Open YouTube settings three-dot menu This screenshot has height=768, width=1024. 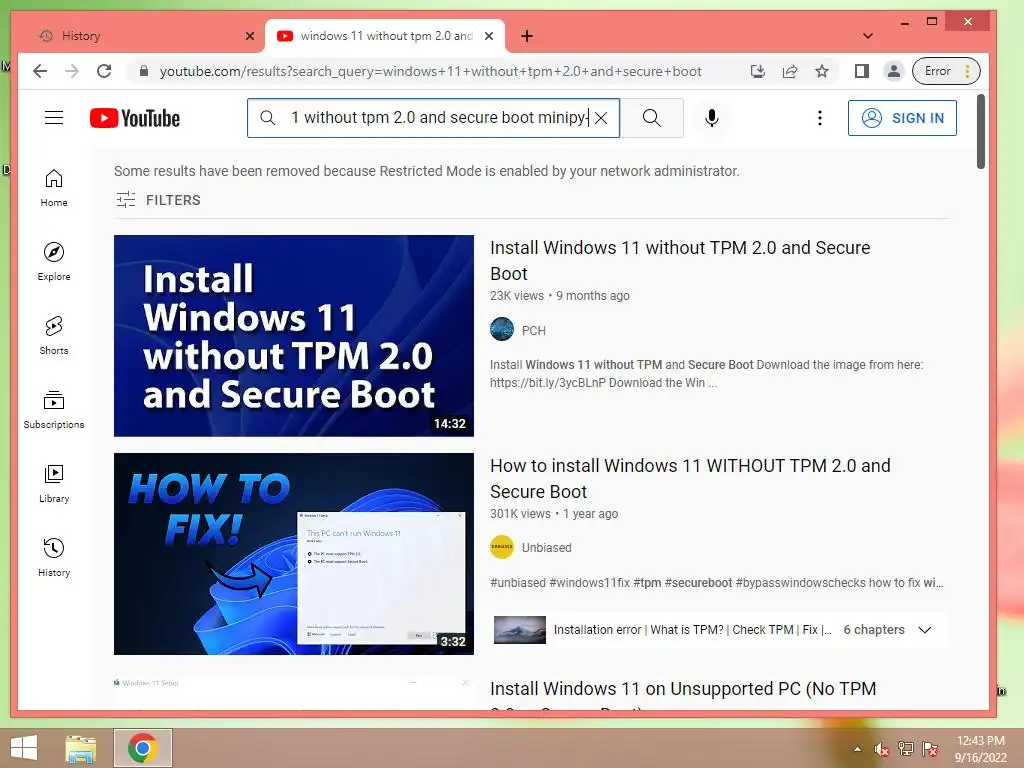pyautogui.click(x=820, y=118)
